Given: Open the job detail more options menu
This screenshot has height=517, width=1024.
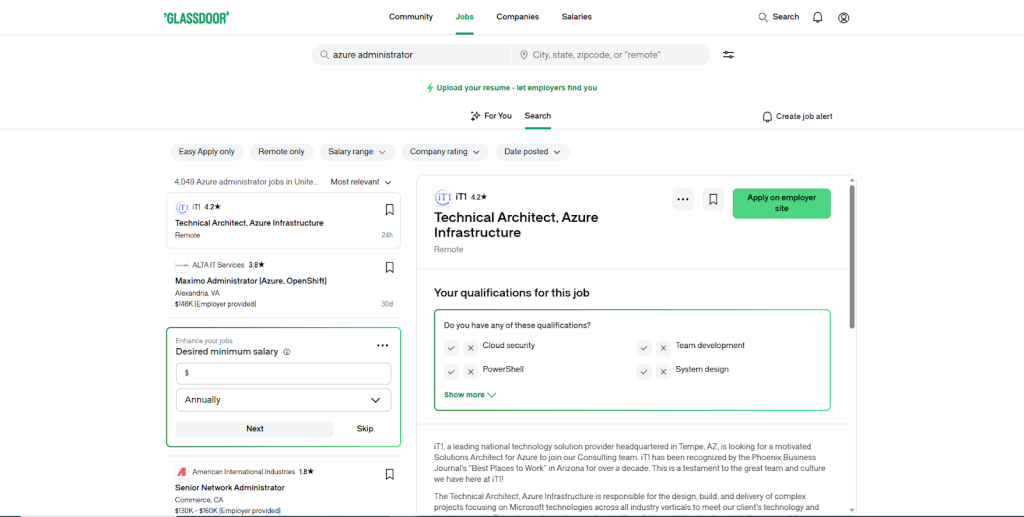Looking at the screenshot, I should pyautogui.click(x=683, y=199).
